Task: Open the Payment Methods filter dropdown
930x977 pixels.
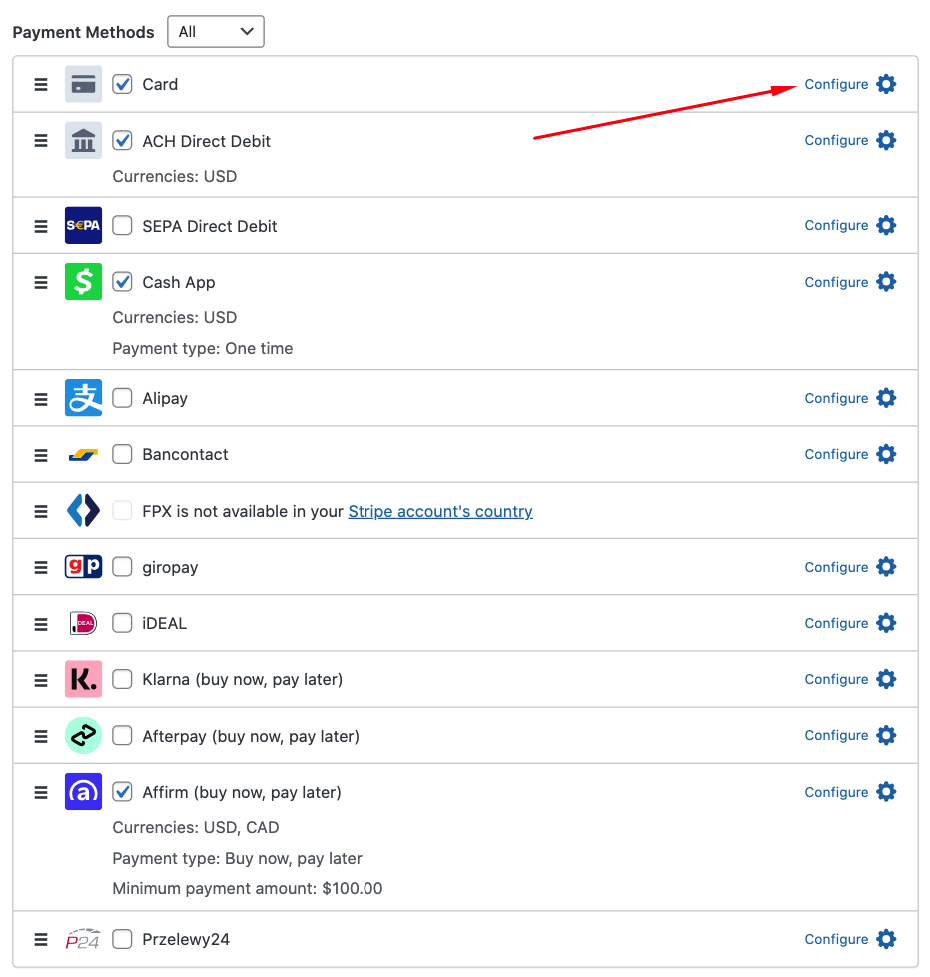Action: (216, 32)
